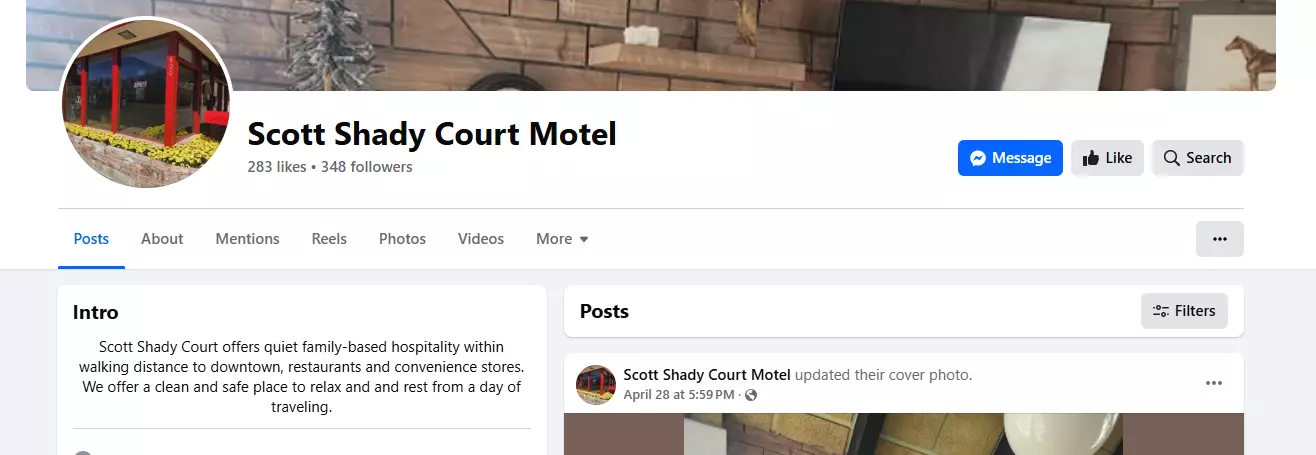Open the large round profile picture

(147, 103)
